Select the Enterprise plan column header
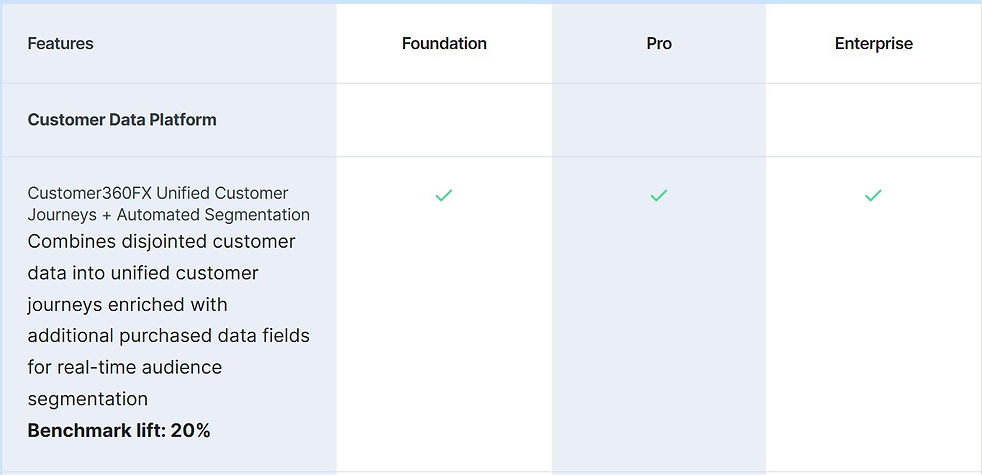Image resolution: width=982 pixels, height=475 pixels. tap(873, 44)
